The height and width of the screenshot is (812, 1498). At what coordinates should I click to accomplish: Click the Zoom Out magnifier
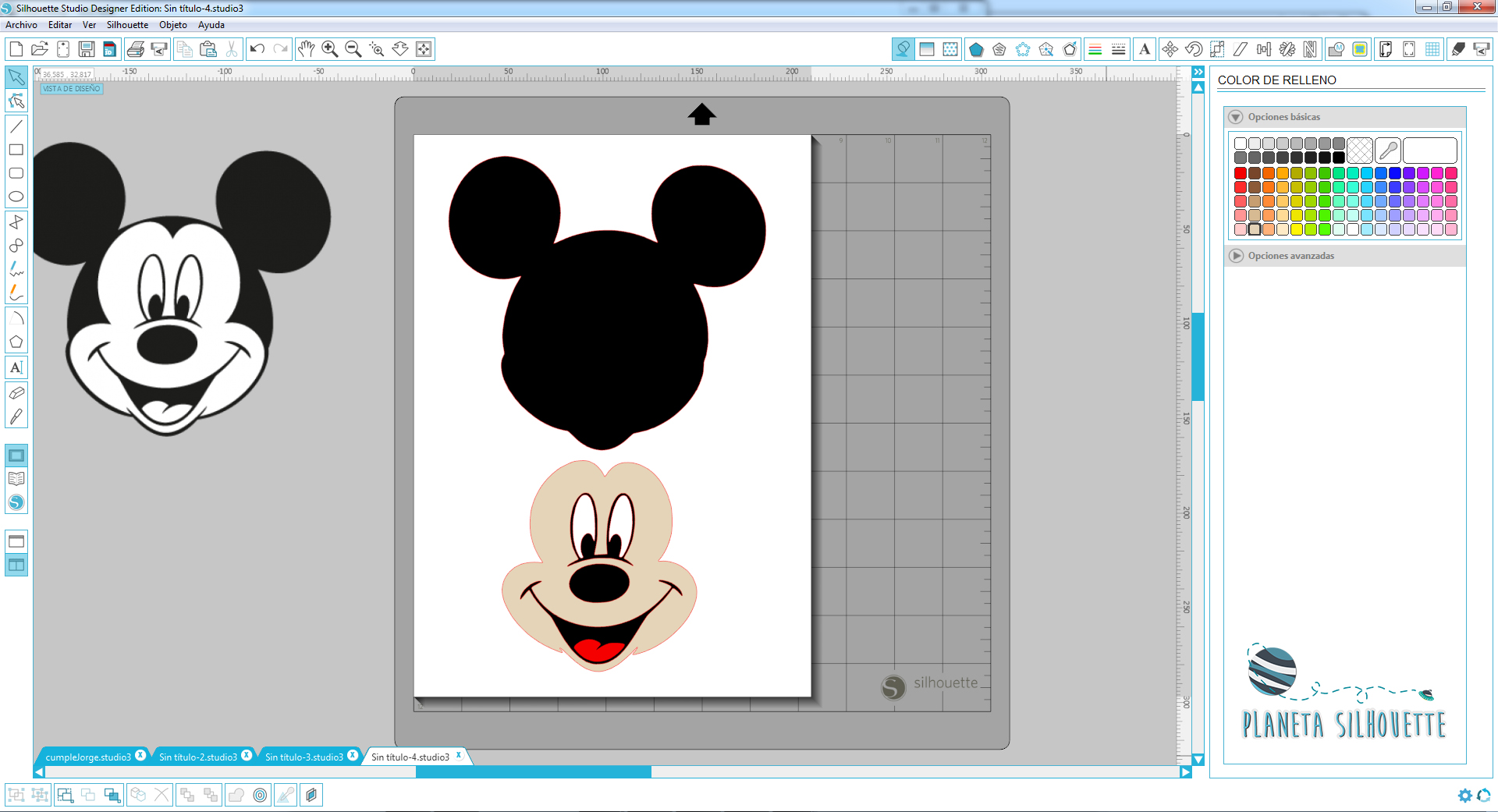click(x=353, y=49)
